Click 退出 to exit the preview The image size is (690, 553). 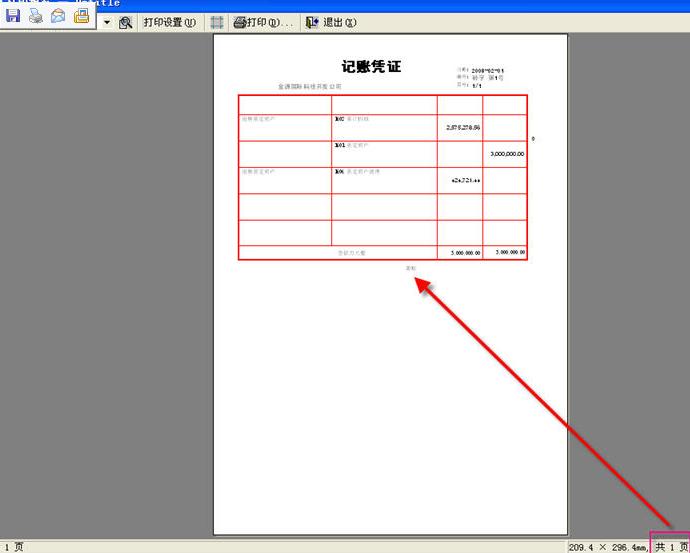click(331, 22)
